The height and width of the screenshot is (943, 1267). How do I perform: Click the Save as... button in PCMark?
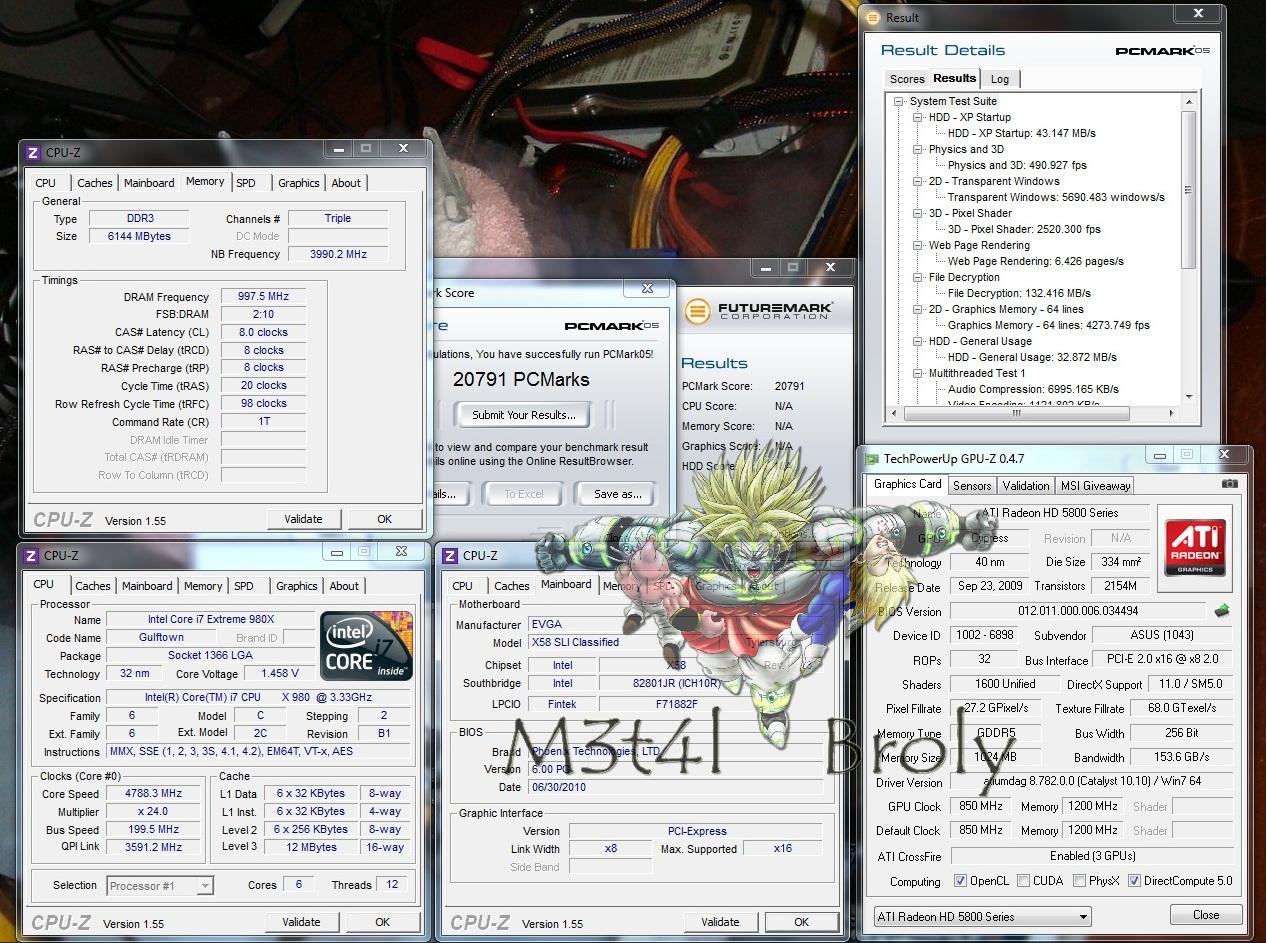tap(617, 494)
